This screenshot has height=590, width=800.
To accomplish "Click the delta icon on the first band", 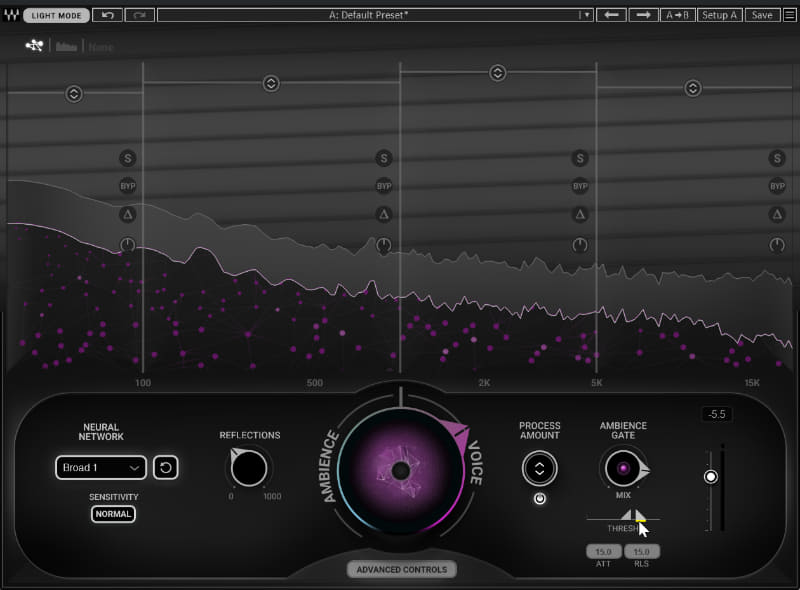I will [x=128, y=214].
